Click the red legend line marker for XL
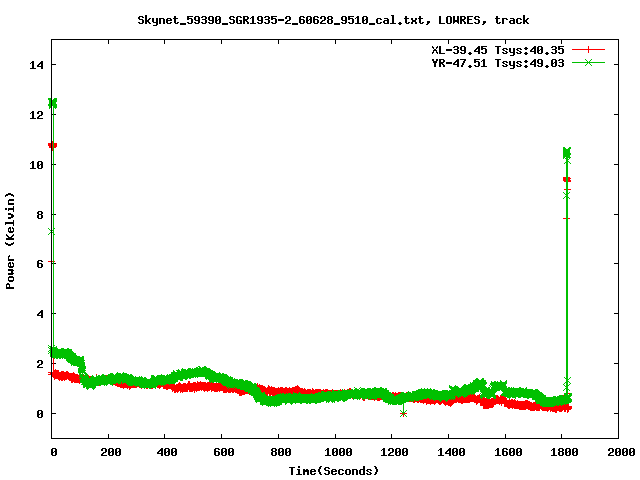This screenshot has height=480, width=640. coord(588,50)
